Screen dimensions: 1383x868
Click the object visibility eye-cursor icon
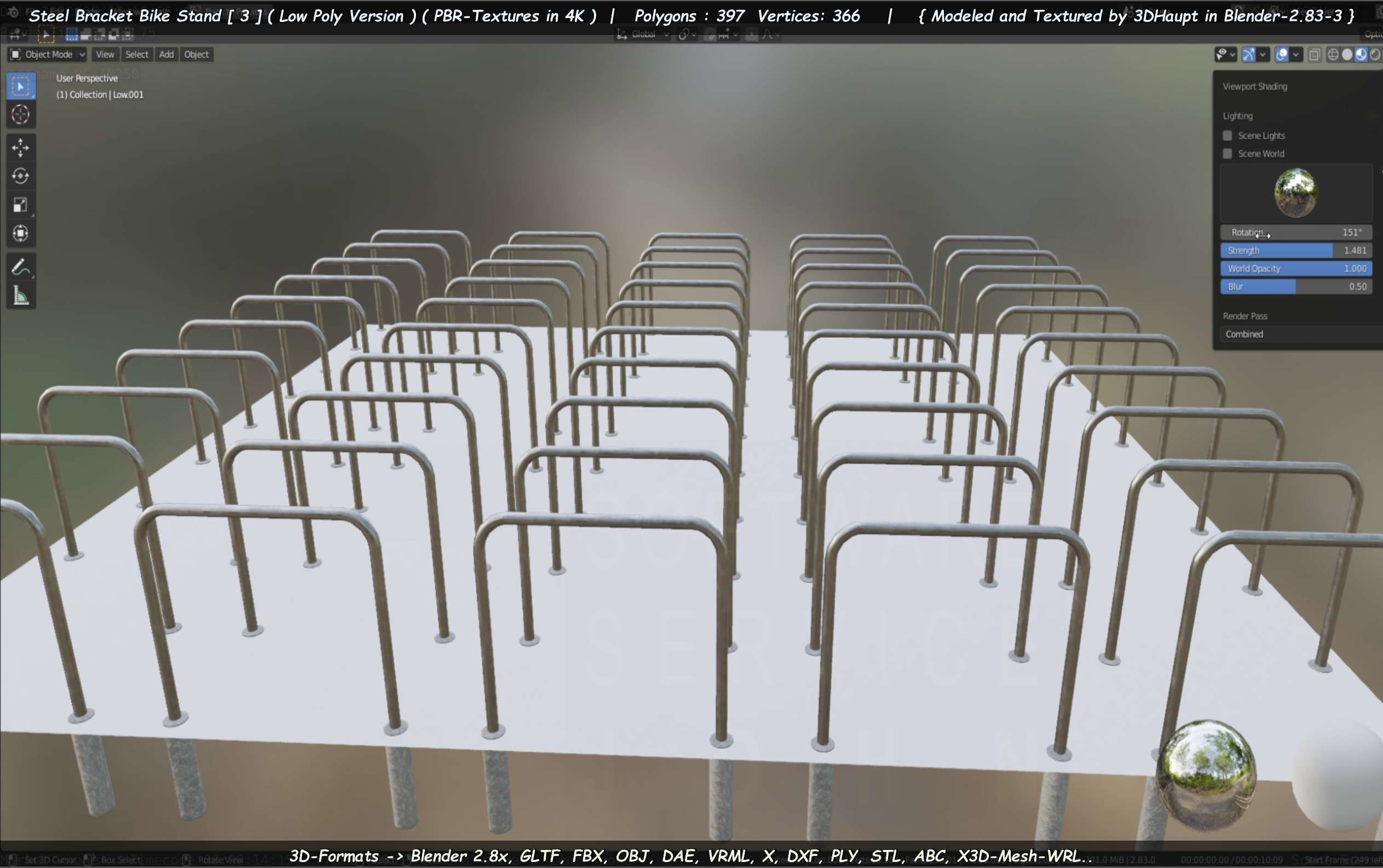coord(1221,55)
